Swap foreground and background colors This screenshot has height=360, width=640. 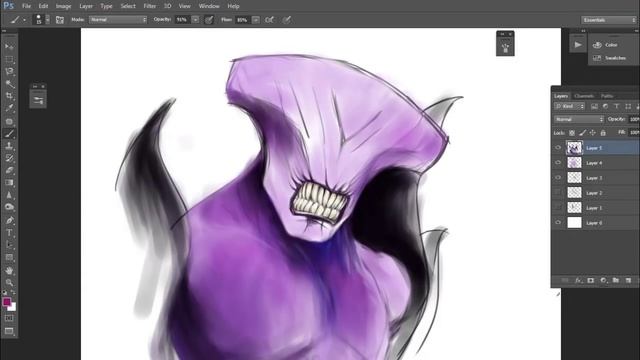pos(13,292)
